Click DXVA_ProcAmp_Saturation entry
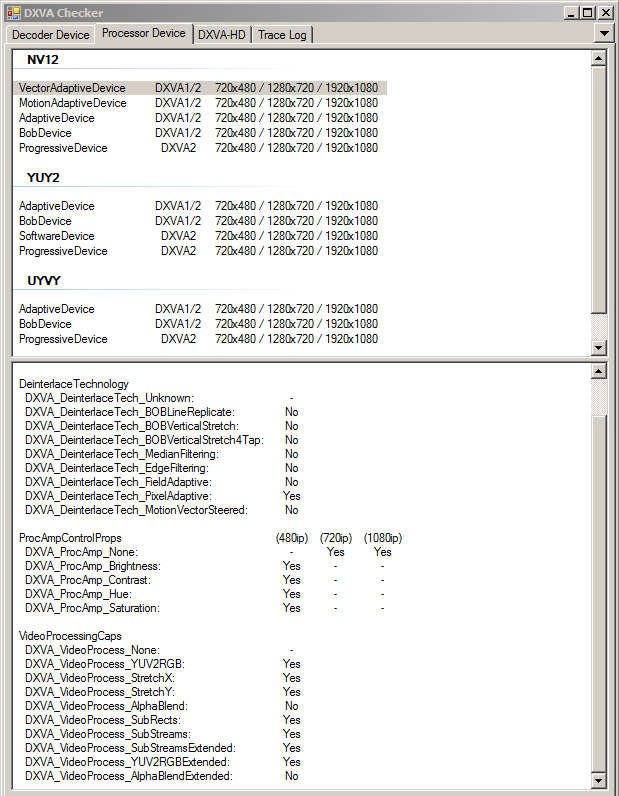This screenshot has height=796, width=619. pyautogui.click(x=92, y=608)
